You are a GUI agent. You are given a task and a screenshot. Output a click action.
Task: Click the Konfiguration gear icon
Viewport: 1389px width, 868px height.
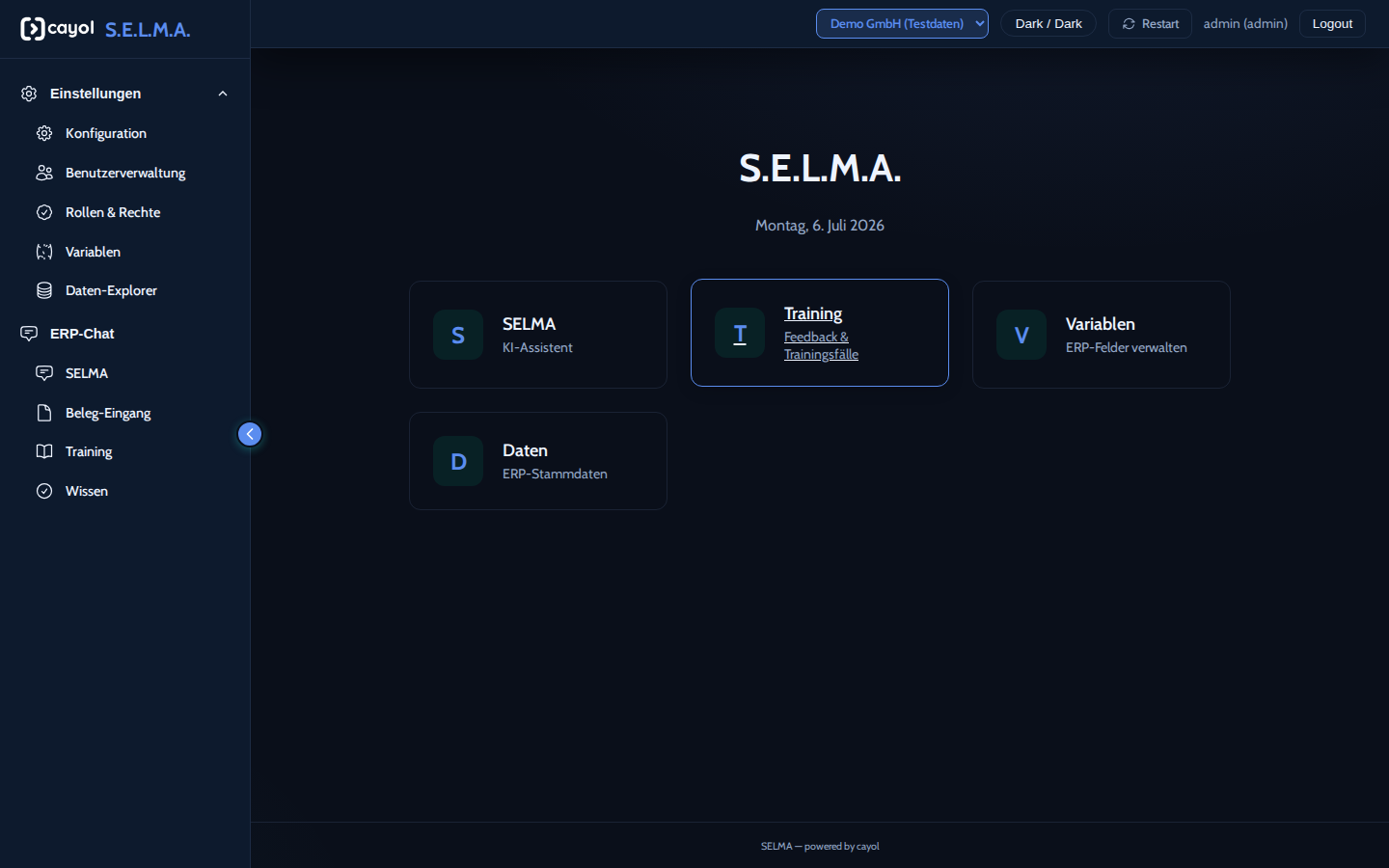tap(44, 133)
